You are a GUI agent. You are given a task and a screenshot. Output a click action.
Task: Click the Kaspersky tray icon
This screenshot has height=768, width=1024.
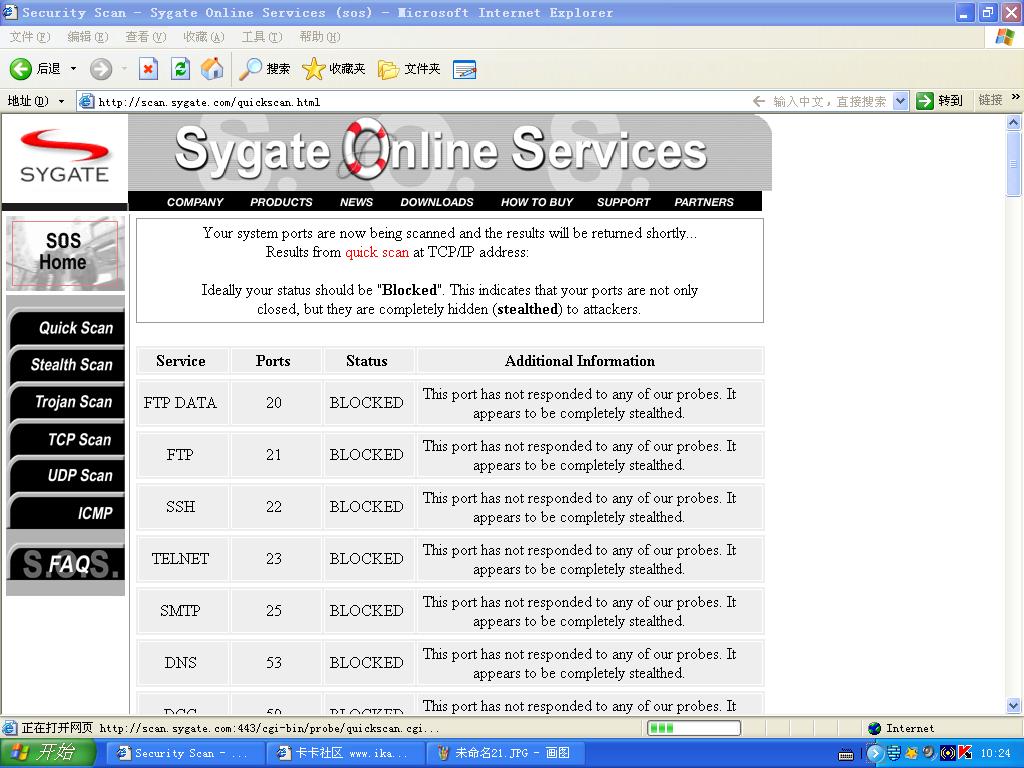965,753
